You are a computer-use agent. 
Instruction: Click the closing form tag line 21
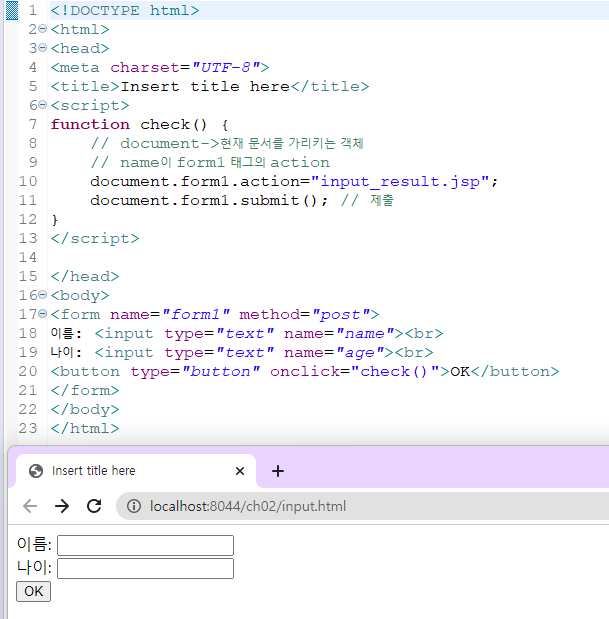point(85,390)
